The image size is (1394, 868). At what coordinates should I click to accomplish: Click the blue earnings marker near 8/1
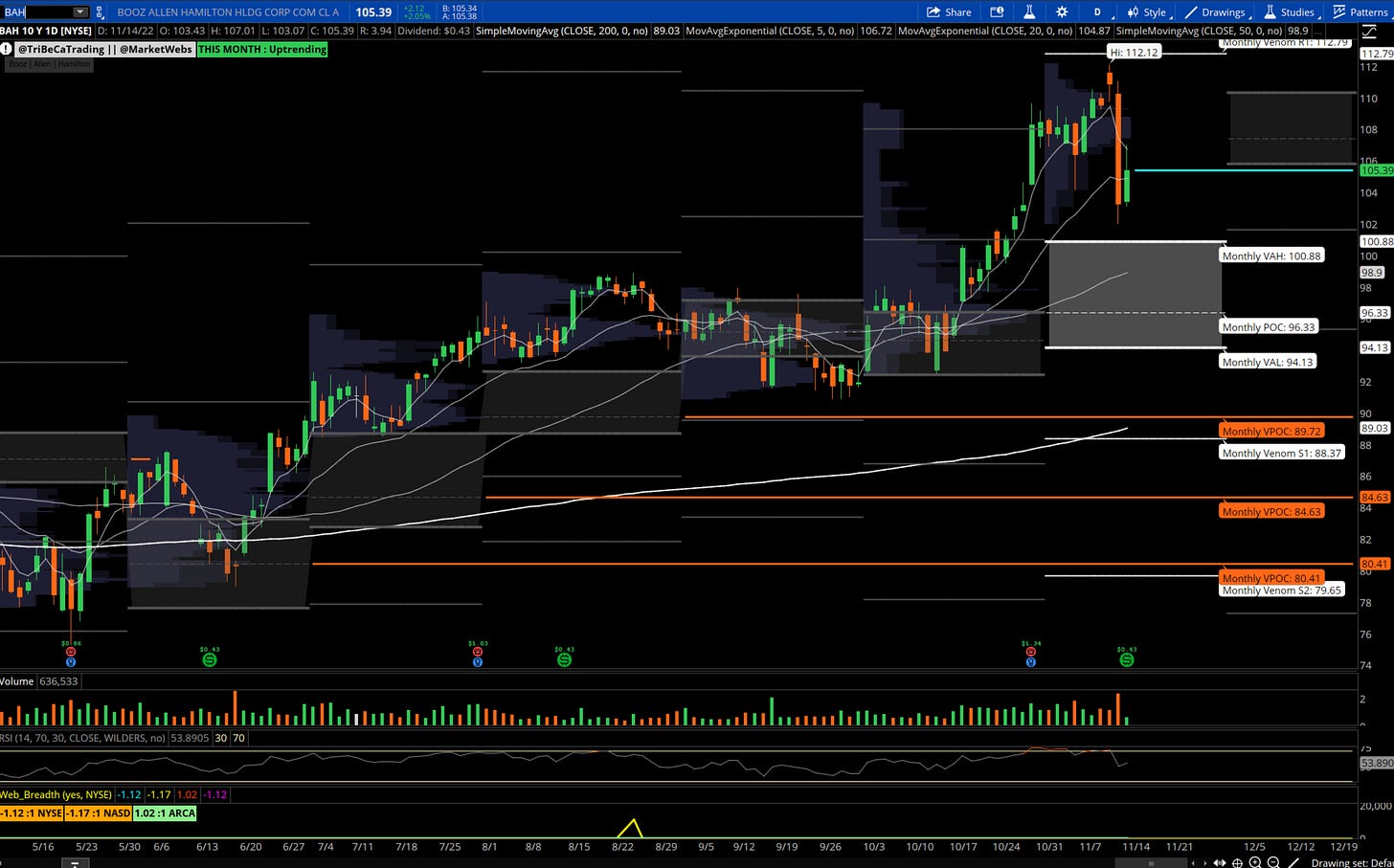(478, 661)
